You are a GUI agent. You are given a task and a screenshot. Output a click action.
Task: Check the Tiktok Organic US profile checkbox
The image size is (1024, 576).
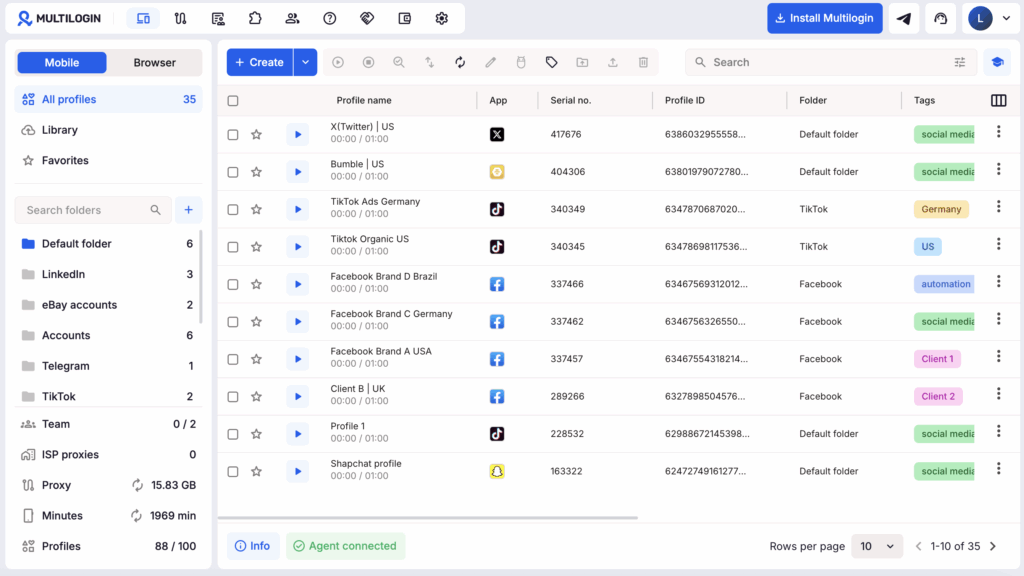[x=233, y=247]
